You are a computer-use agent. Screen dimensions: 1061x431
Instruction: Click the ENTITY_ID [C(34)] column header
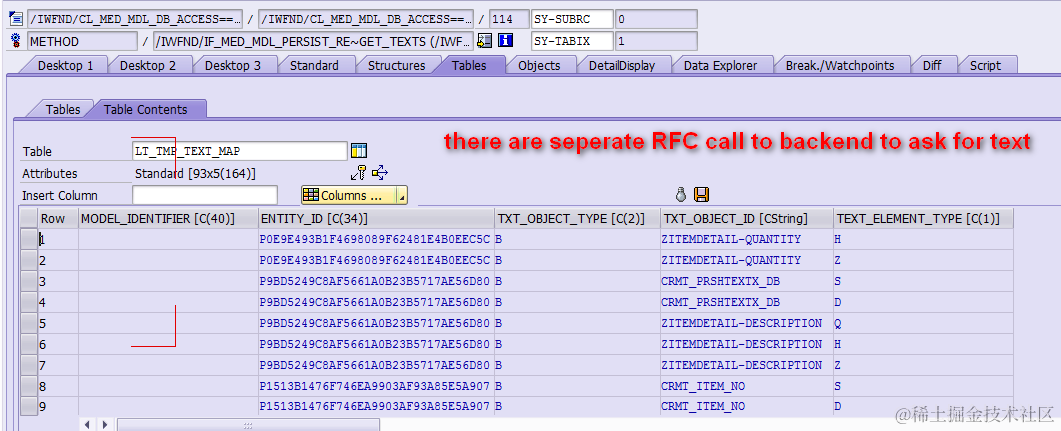click(x=376, y=218)
